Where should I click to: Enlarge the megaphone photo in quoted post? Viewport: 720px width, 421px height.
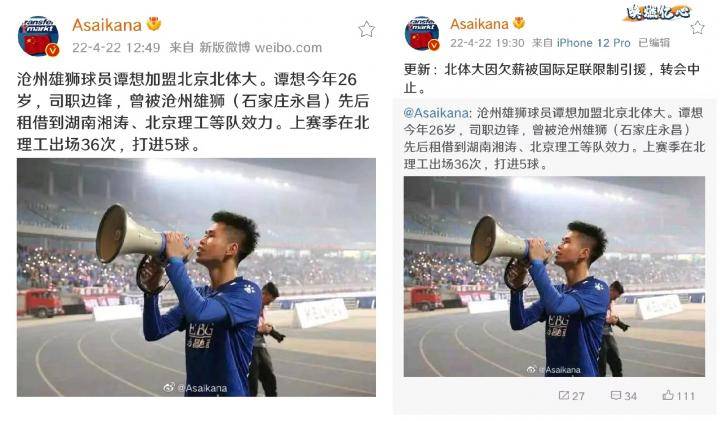click(x=554, y=276)
